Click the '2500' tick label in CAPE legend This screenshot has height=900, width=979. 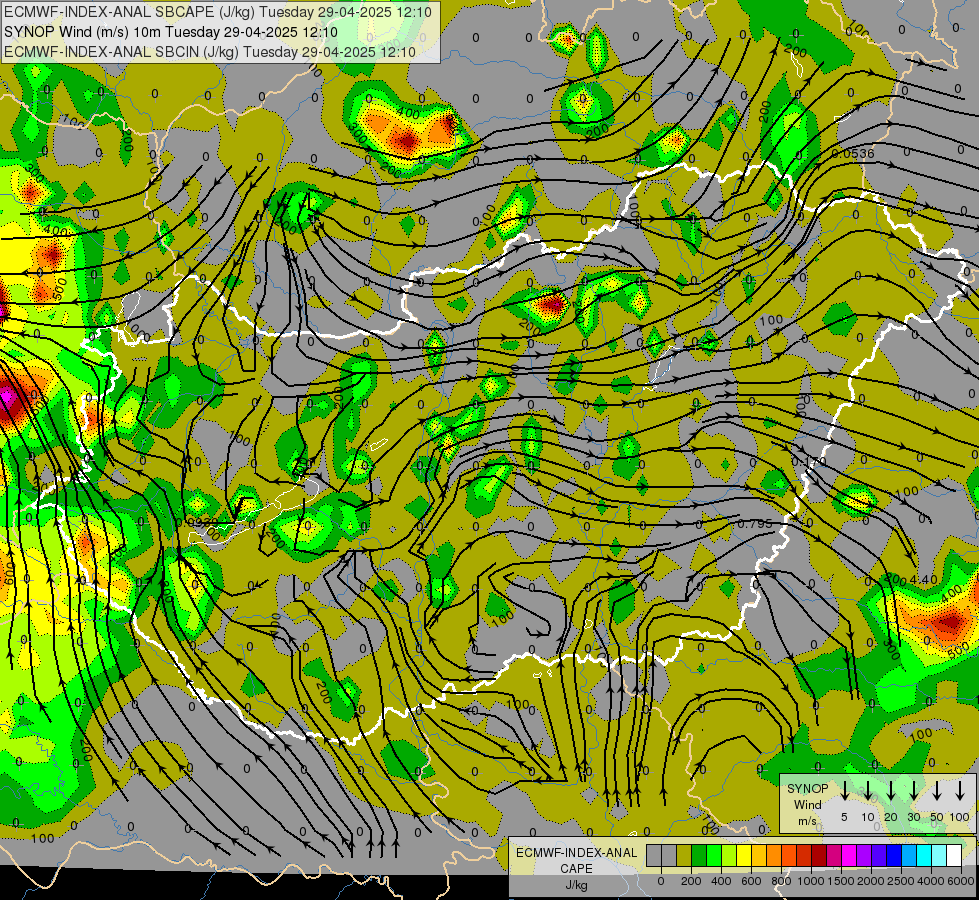pyautogui.click(x=901, y=881)
